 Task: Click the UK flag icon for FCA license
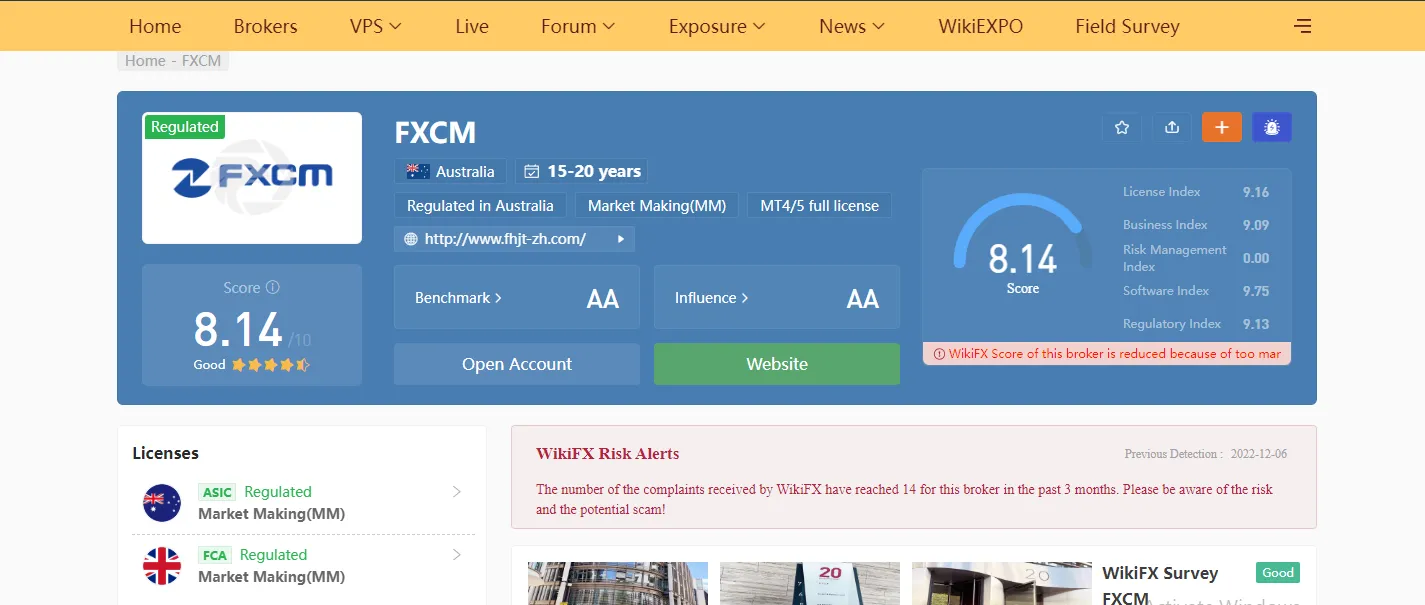162,566
